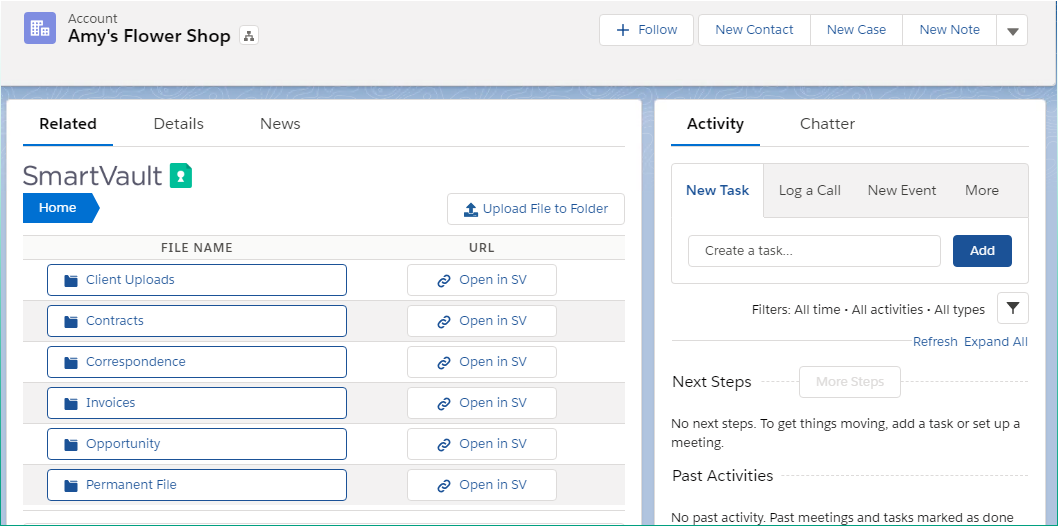The width and height of the screenshot is (1058, 526).
Task: Click the Amy's Flower Shop account title
Action: 149,36
